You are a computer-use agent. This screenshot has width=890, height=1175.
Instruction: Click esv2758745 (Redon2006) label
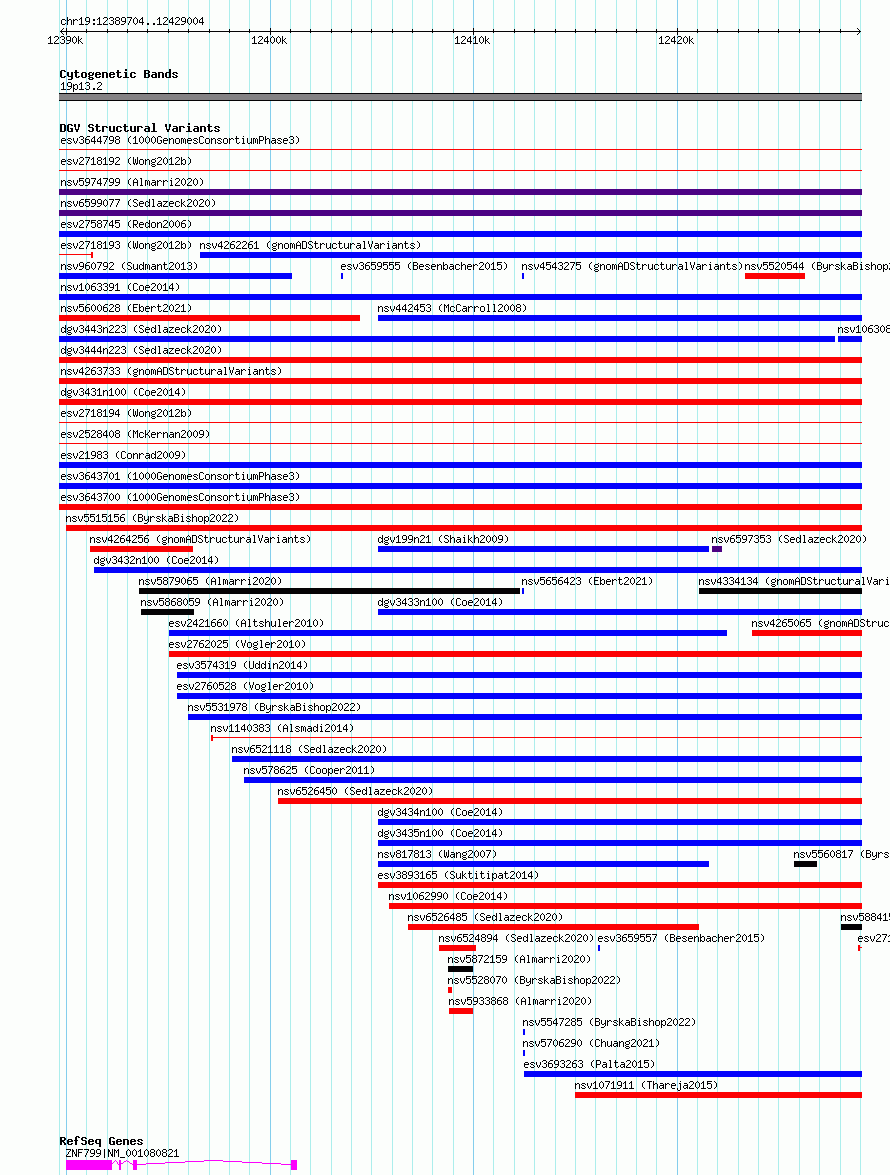tap(126, 224)
